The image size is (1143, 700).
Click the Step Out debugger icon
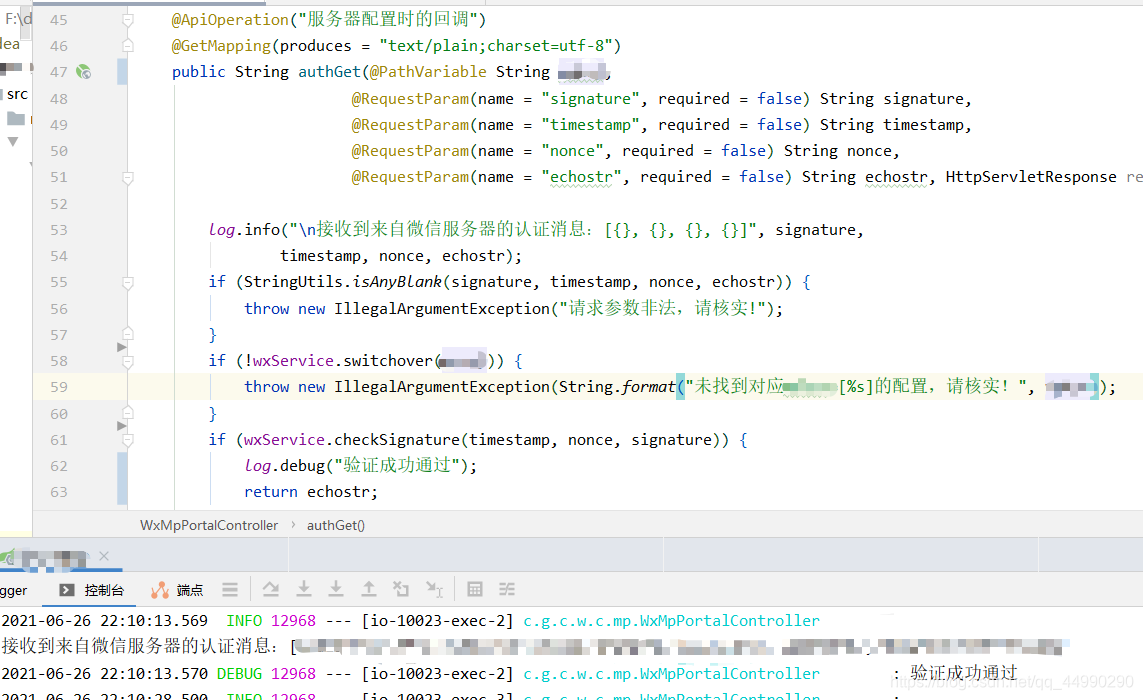[369, 589]
